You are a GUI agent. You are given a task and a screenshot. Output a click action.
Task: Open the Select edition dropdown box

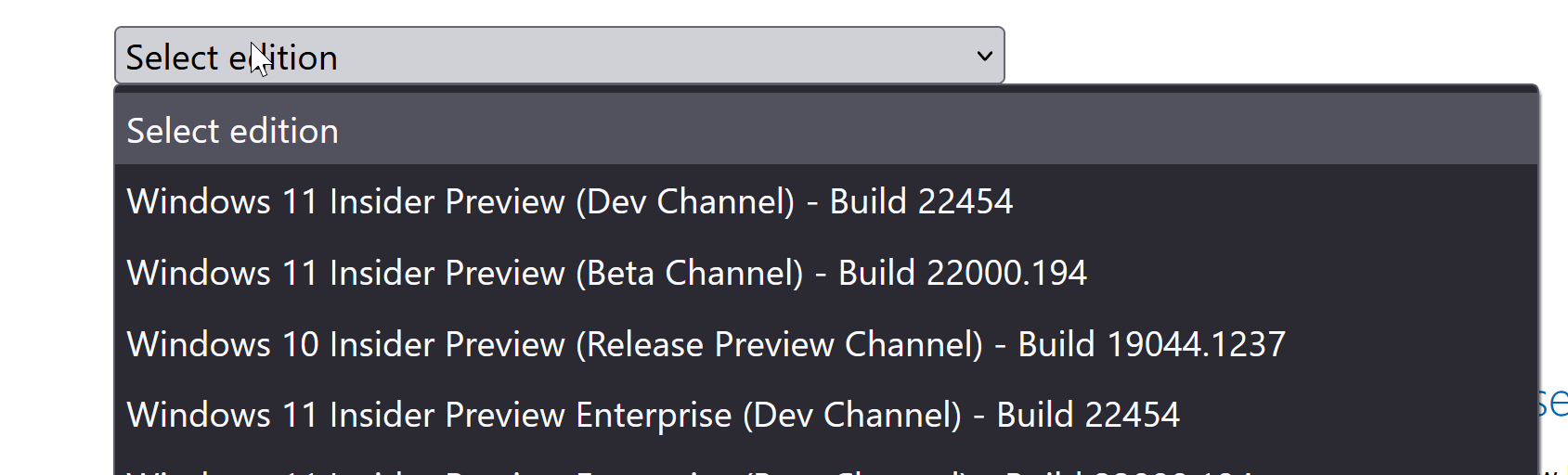[x=559, y=56]
